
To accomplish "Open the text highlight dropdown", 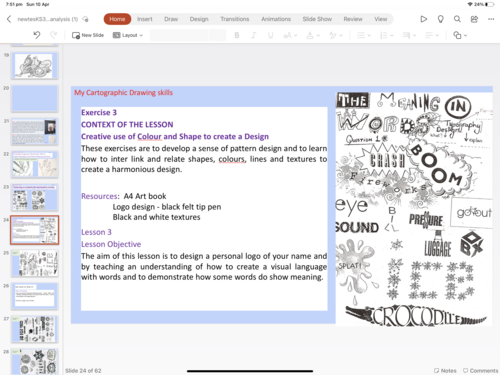I will click(336, 35).
